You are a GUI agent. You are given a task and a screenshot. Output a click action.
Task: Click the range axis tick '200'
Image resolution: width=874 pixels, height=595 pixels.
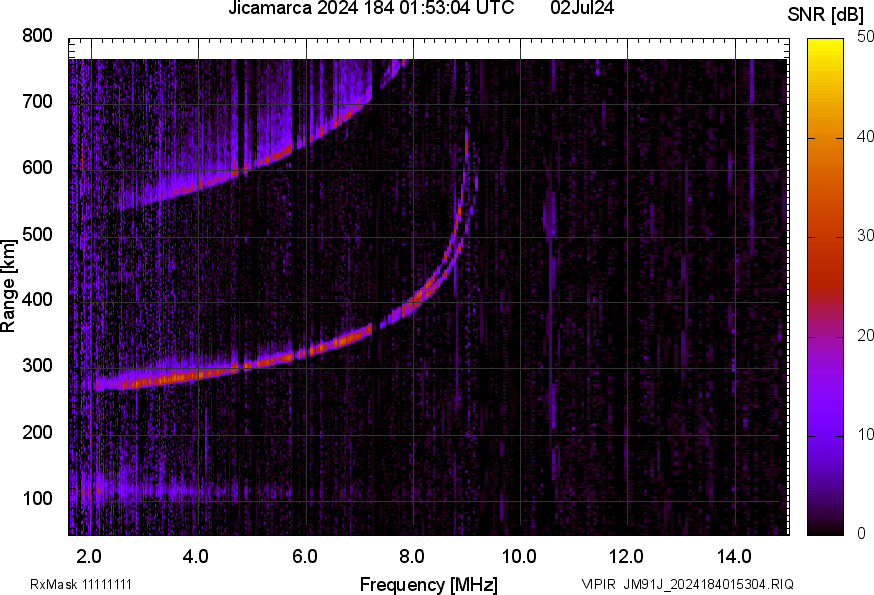37,432
